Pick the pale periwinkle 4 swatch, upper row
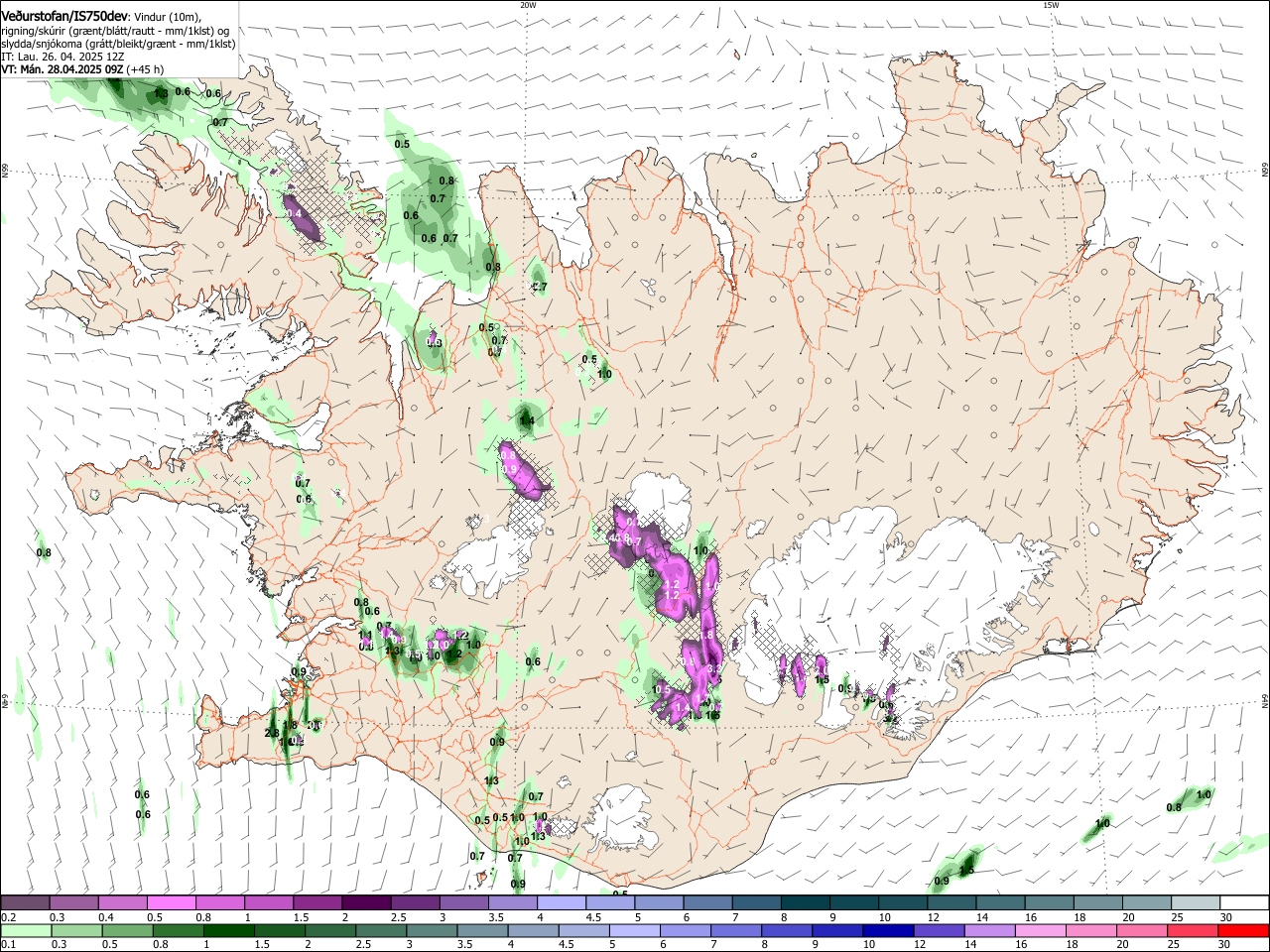Screen dimensions: 1270x952 (562, 903)
